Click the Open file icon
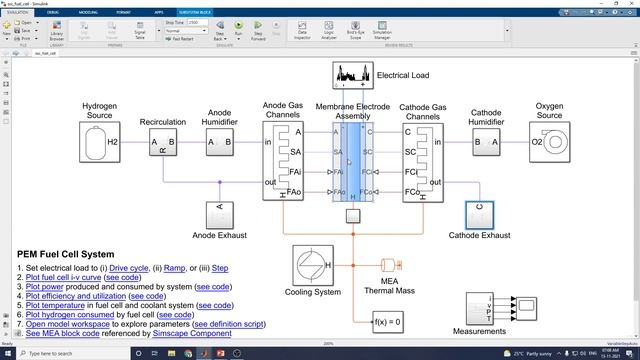The height and width of the screenshot is (360, 640). (x=17, y=23)
